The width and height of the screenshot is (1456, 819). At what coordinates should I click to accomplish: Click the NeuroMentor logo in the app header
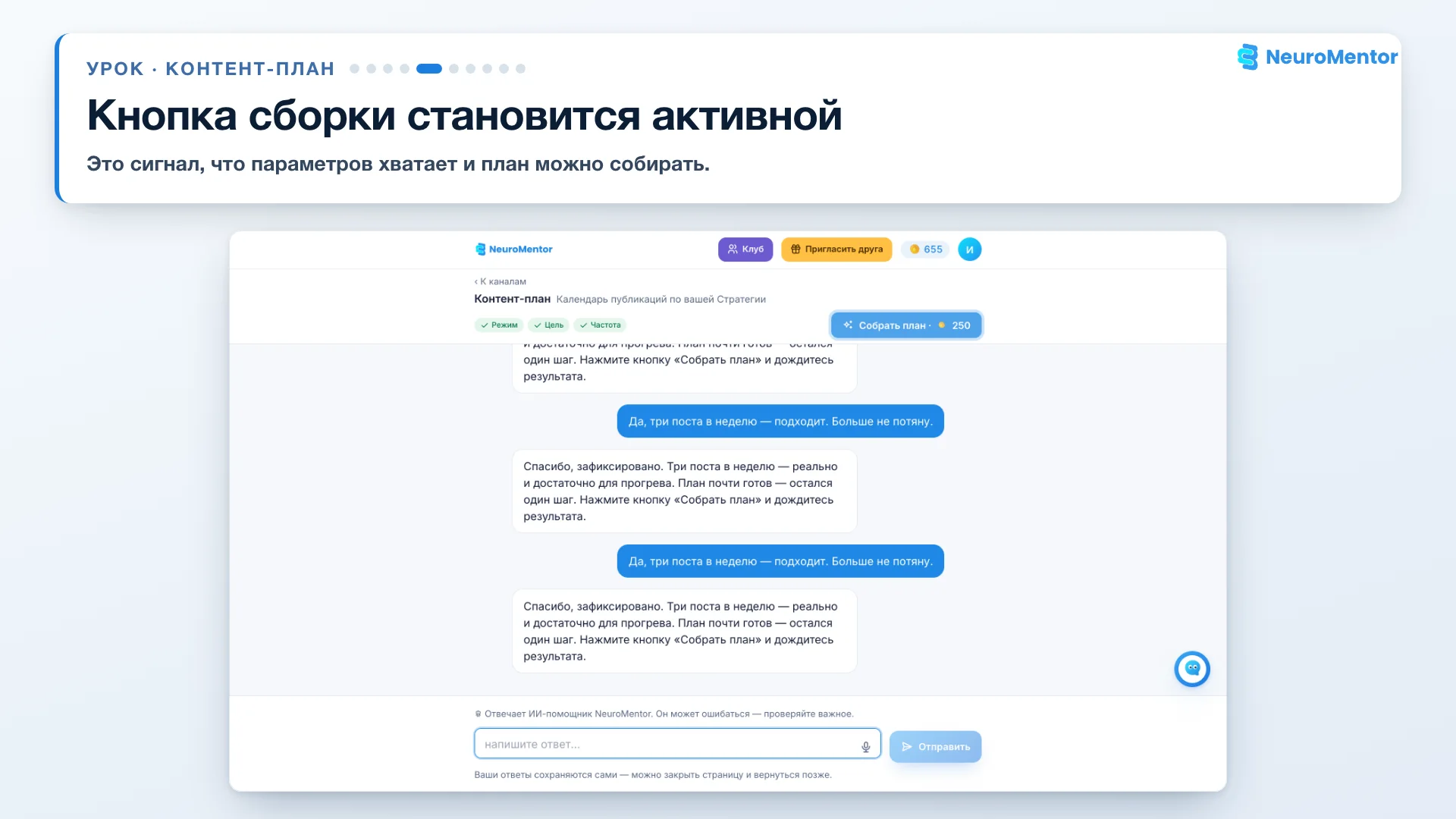(513, 249)
